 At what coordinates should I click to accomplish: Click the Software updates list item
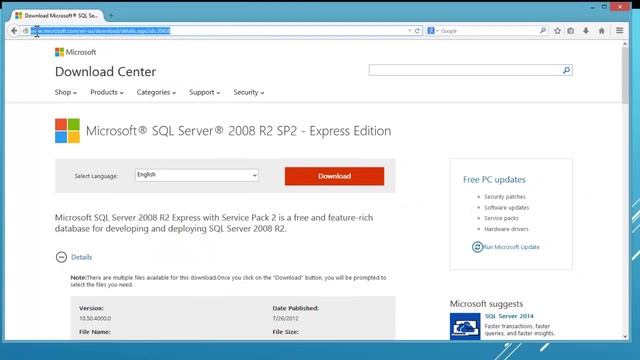click(x=507, y=207)
